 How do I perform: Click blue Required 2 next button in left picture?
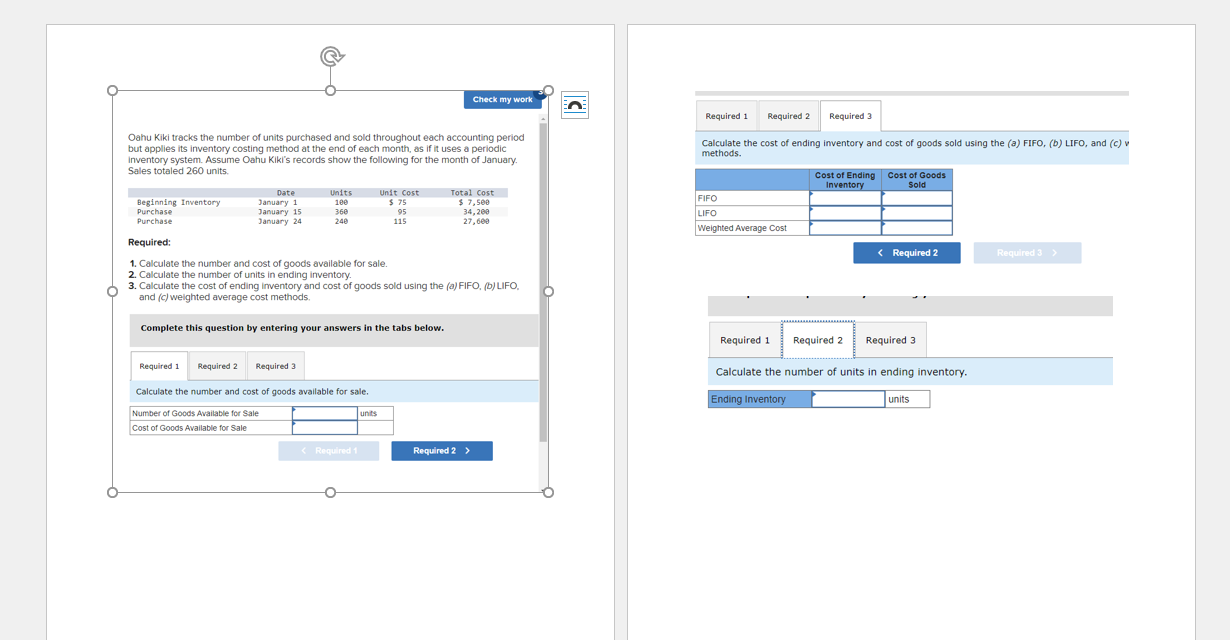(x=442, y=451)
